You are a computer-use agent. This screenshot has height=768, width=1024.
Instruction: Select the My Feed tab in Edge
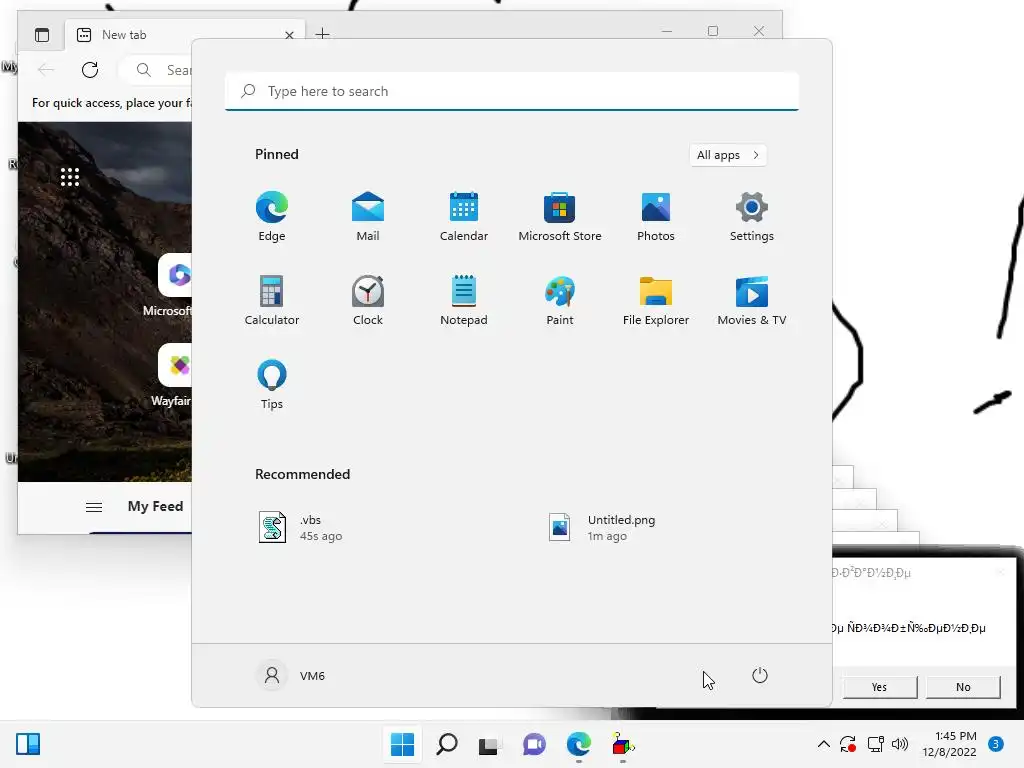coord(155,507)
